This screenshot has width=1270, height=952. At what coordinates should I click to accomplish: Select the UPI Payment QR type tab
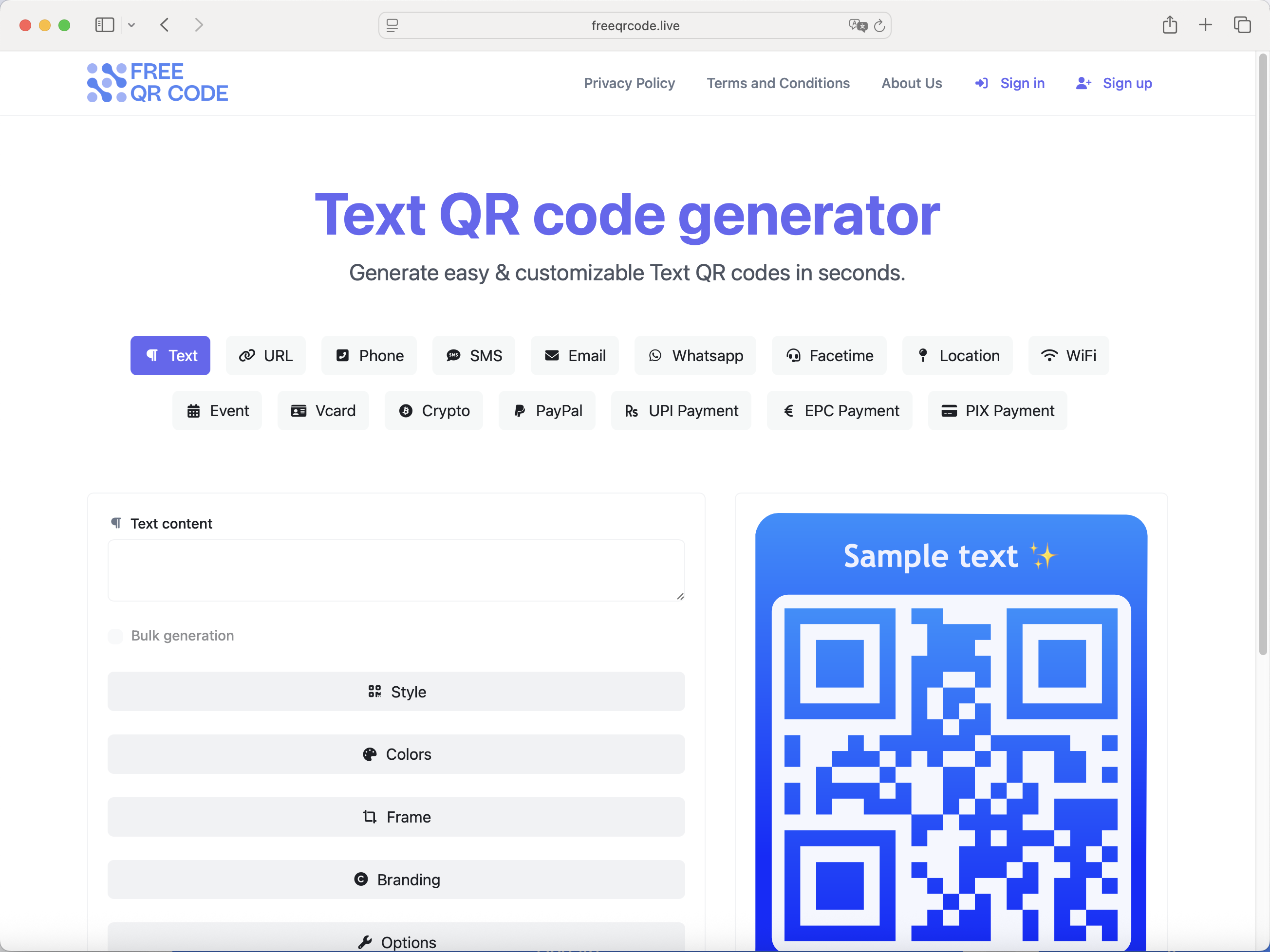[681, 411]
